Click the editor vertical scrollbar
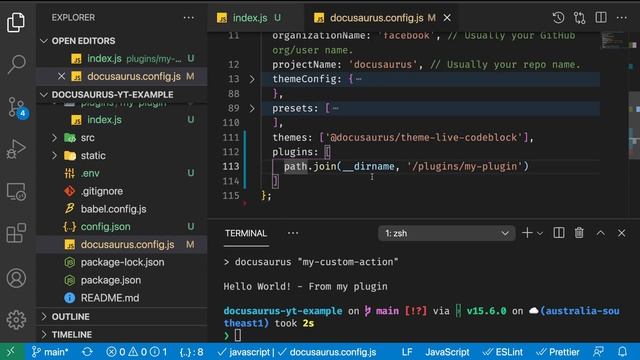This screenshot has width=640, height=360. (x=634, y=124)
